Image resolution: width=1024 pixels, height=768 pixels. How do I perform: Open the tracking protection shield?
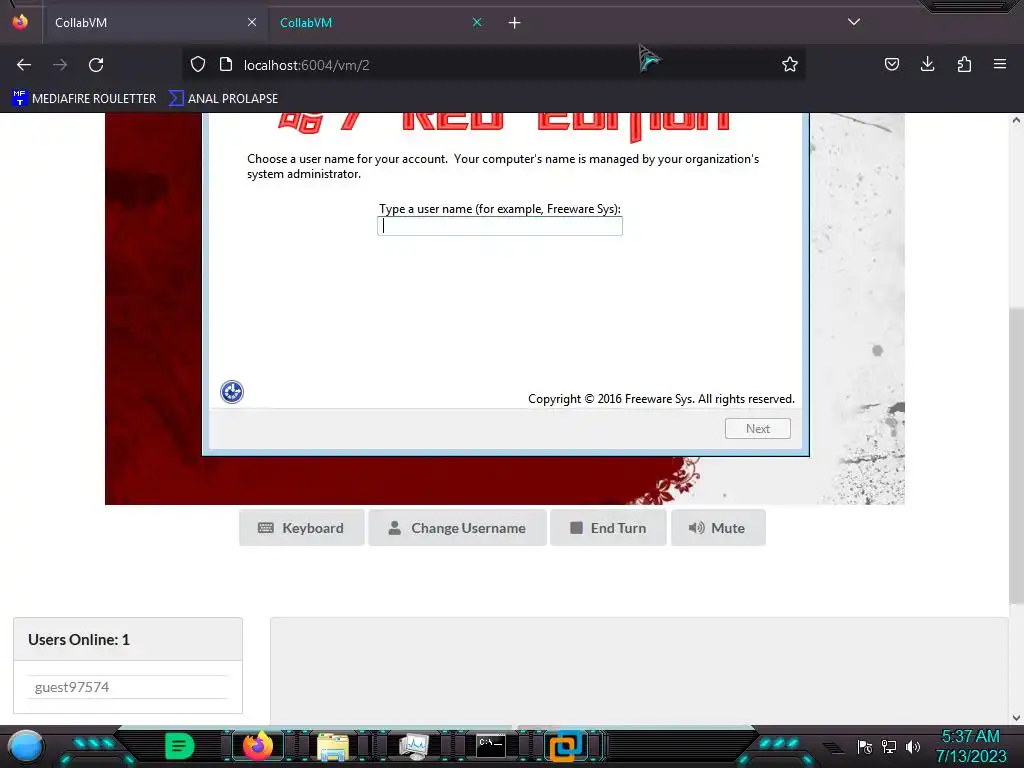click(x=198, y=65)
